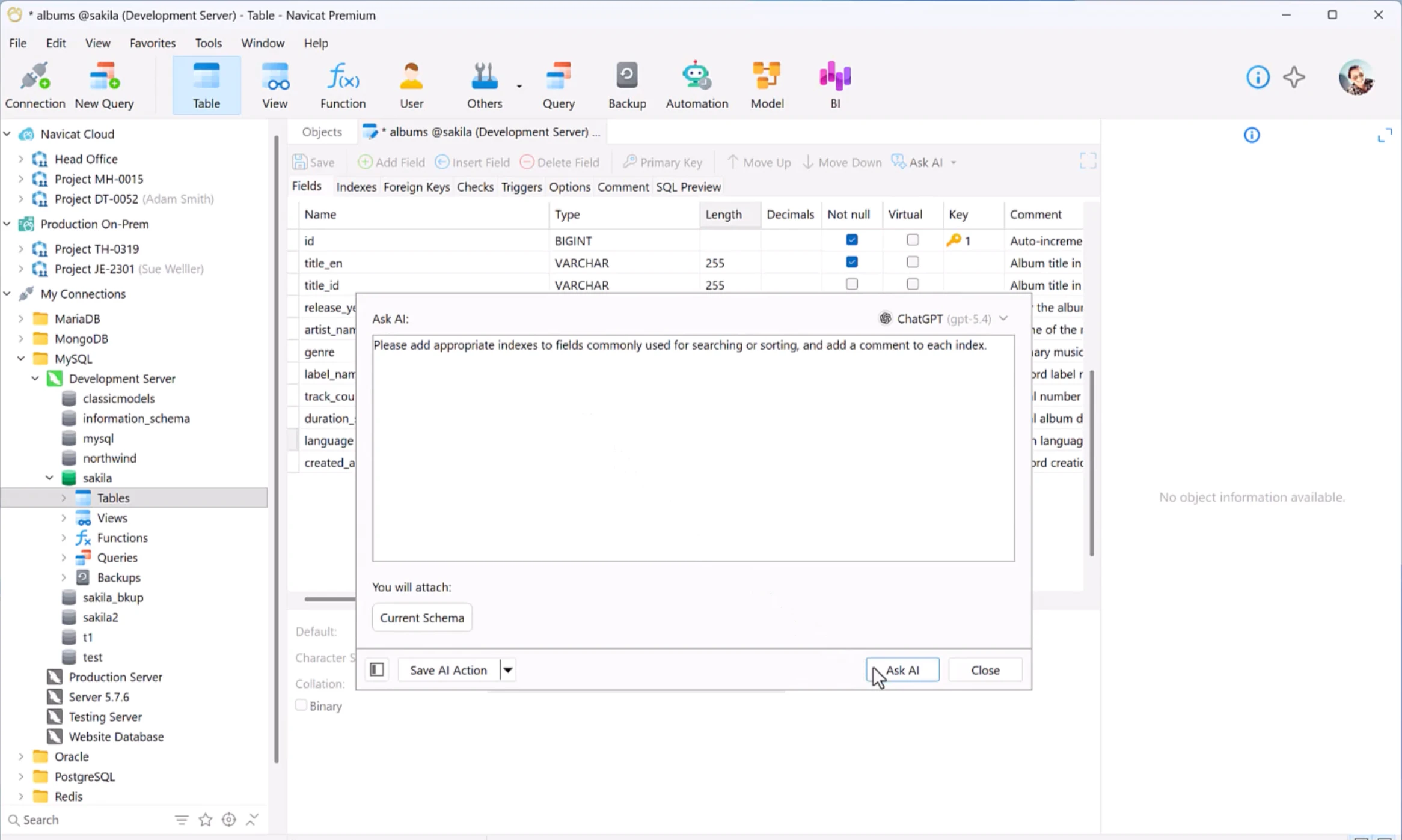Image resolution: width=1402 pixels, height=840 pixels.
Task: Uncheck Not null for title_en field
Action: point(851,262)
